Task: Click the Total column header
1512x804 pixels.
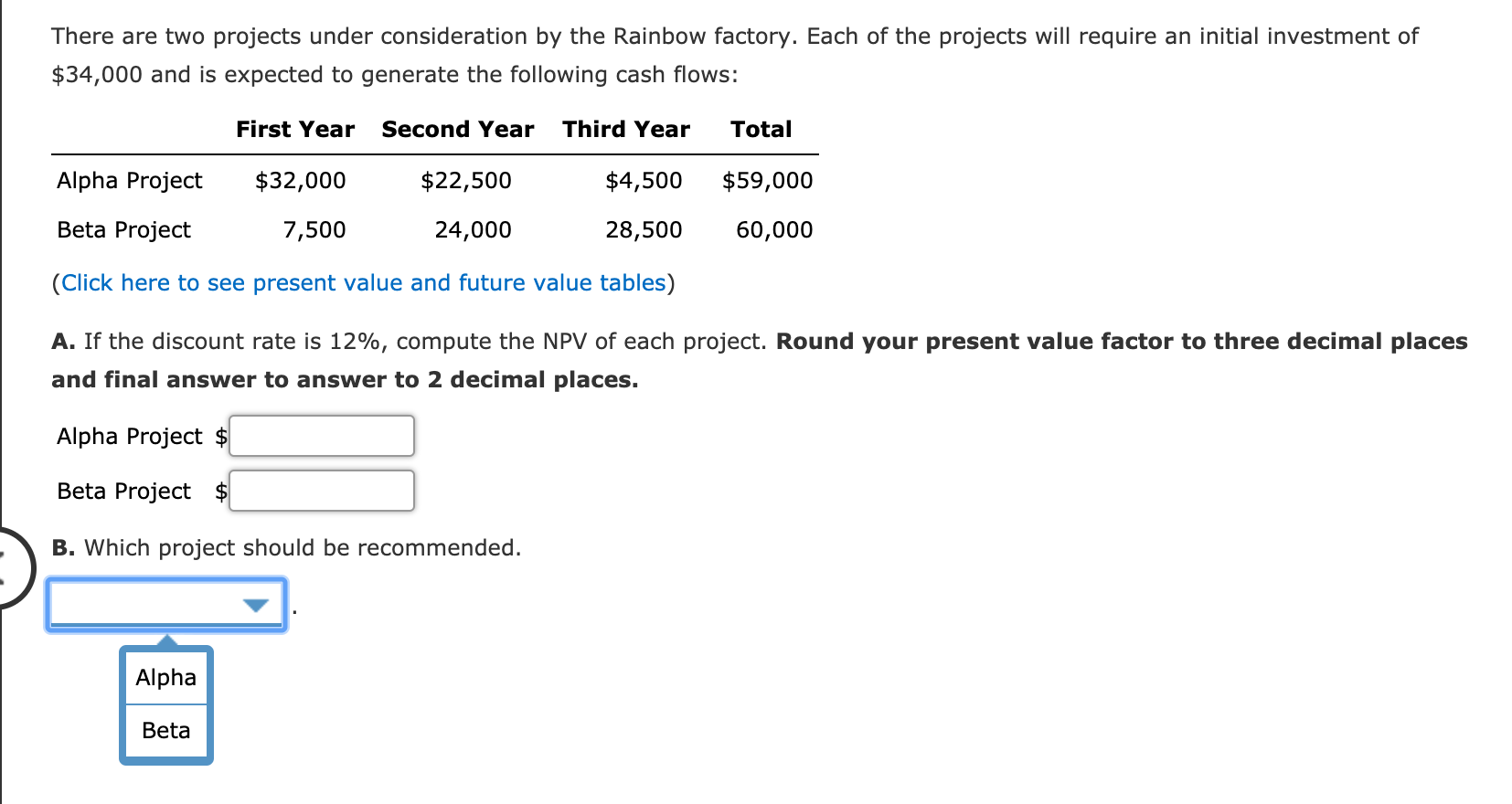Action: tap(761, 129)
